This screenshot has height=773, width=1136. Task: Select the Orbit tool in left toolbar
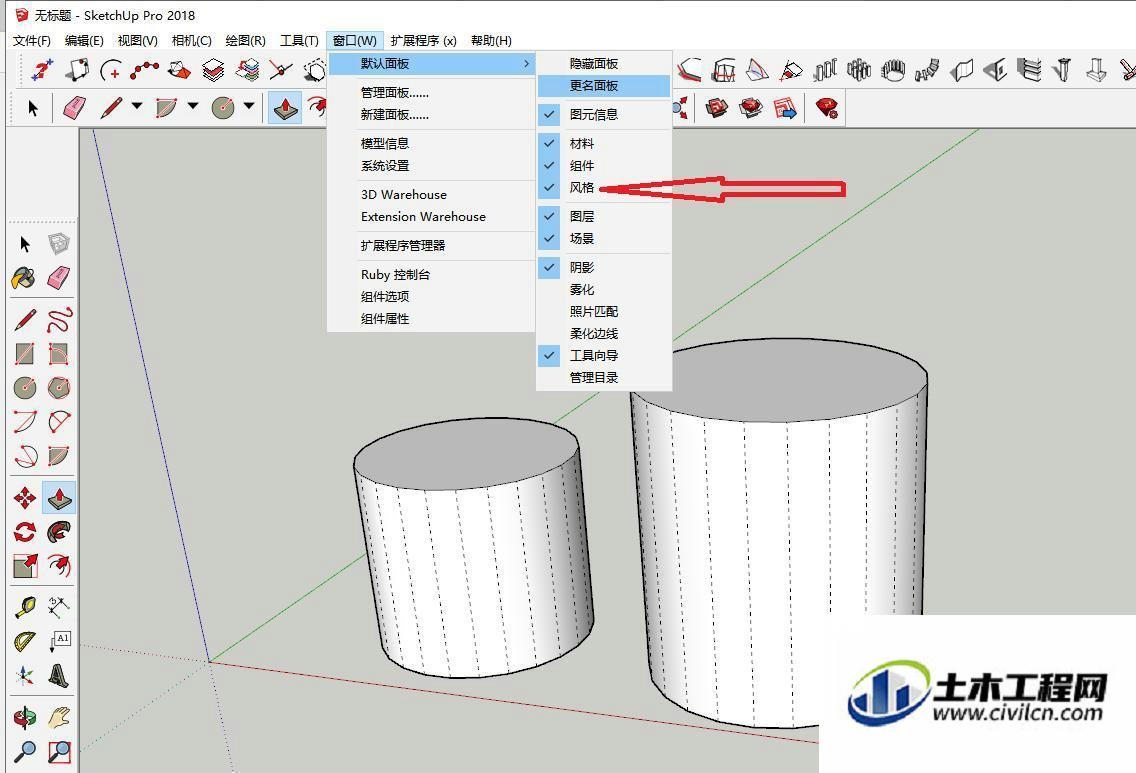(25, 717)
